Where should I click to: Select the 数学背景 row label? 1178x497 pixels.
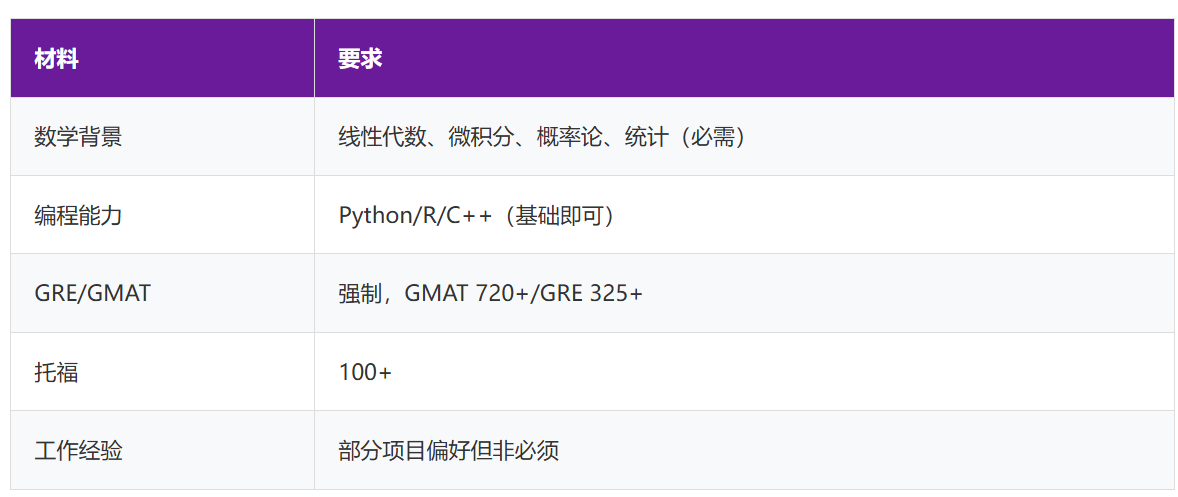pyautogui.click(x=78, y=137)
